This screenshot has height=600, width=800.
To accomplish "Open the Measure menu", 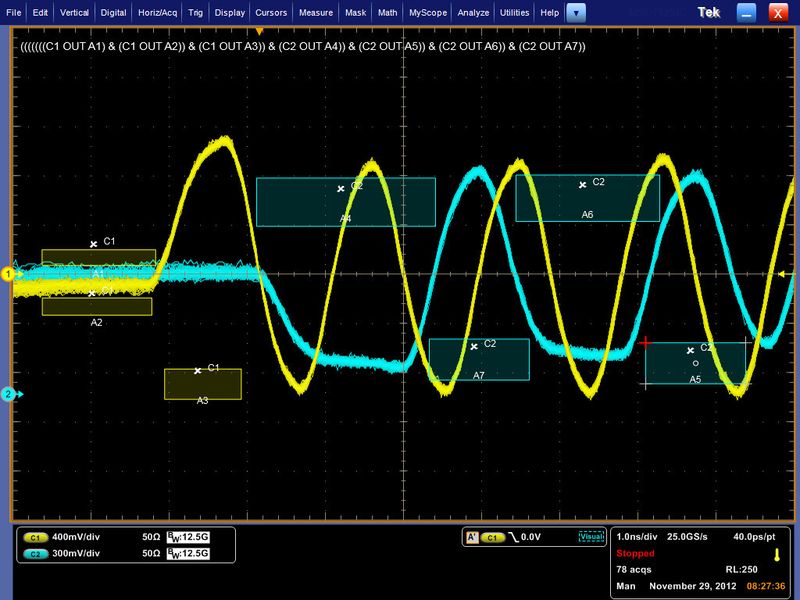I will point(315,13).
